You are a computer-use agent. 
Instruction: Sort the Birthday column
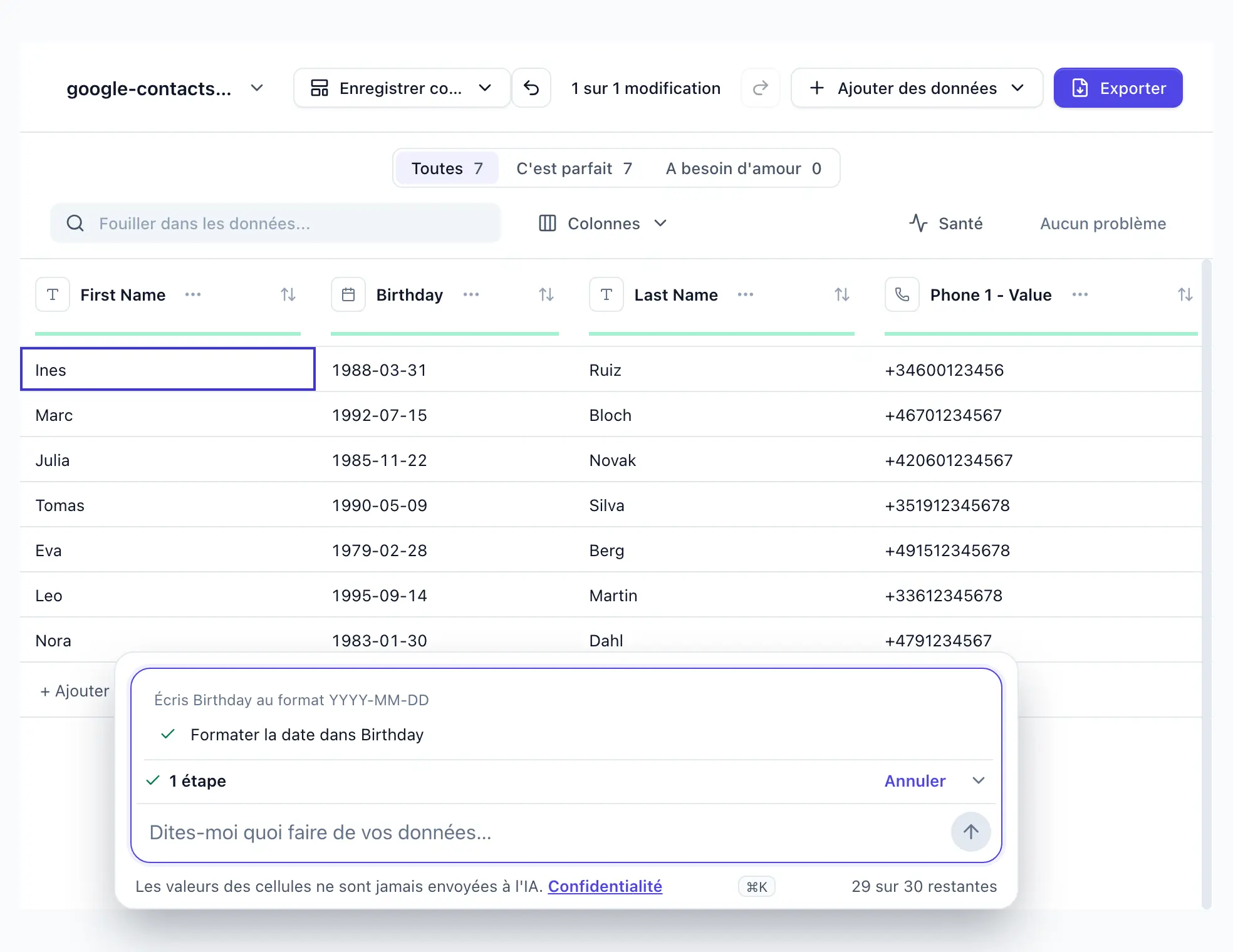click(546, 294)
